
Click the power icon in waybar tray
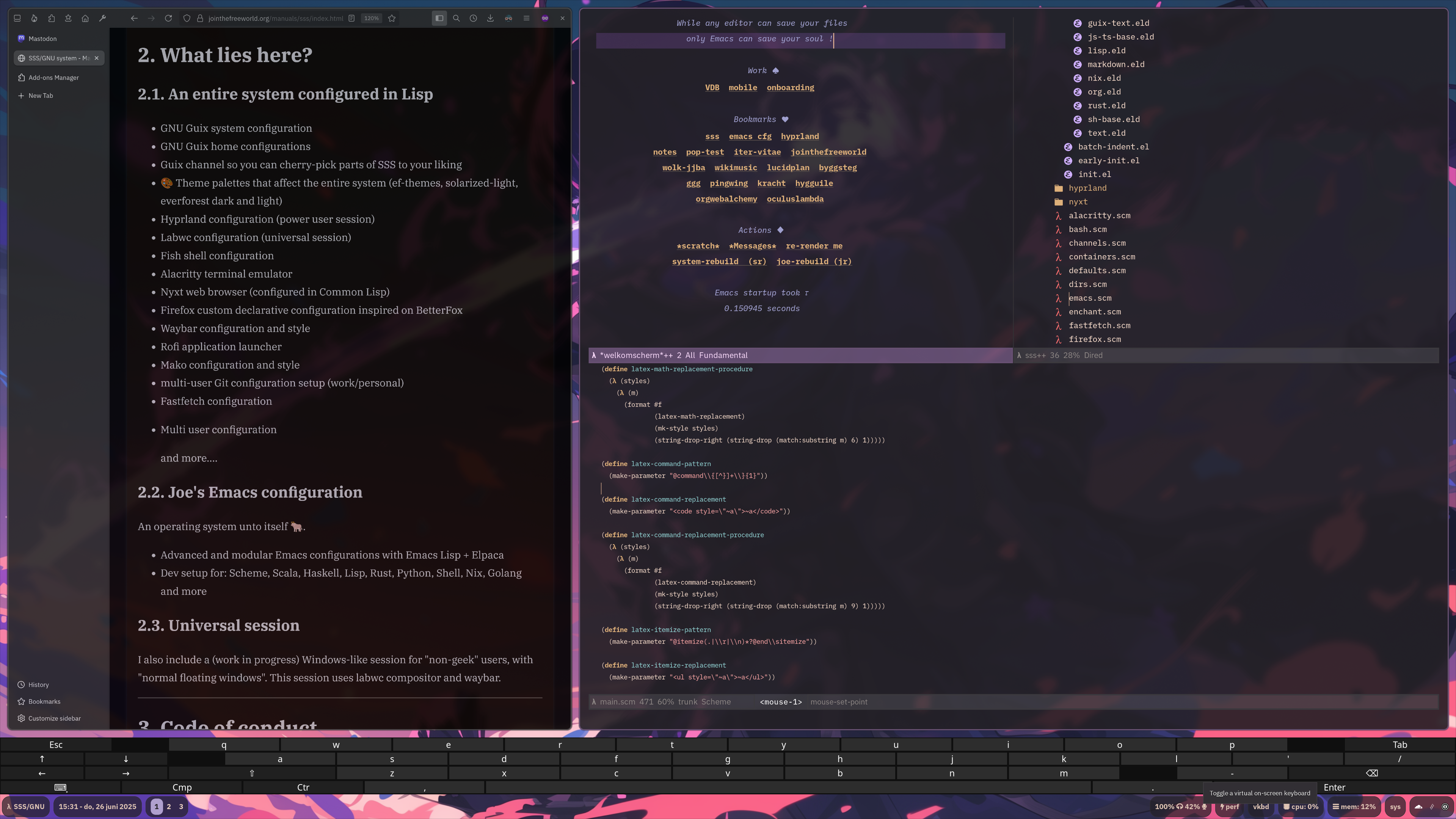(x=1445, y=806)
